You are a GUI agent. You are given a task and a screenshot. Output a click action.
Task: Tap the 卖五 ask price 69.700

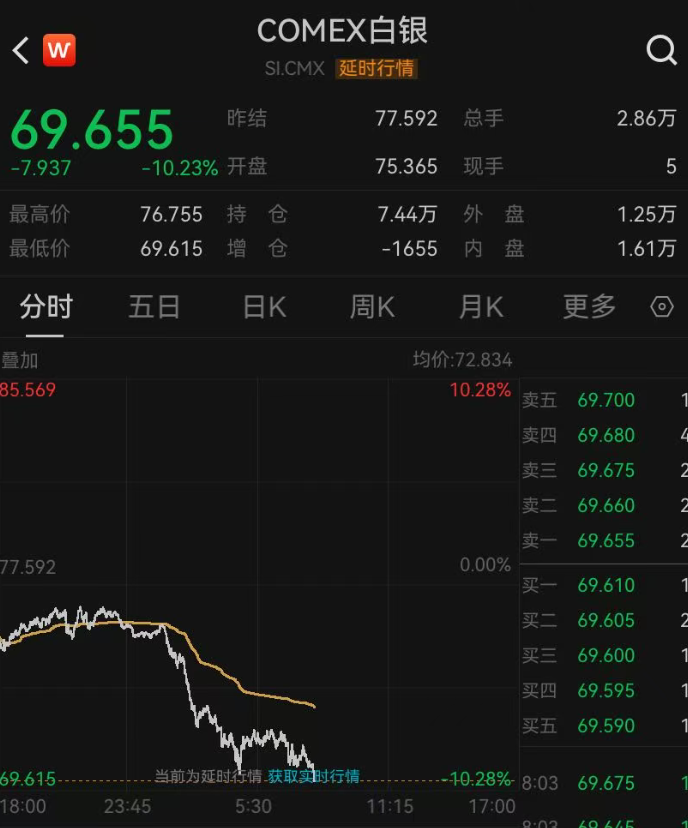(606, 401)
